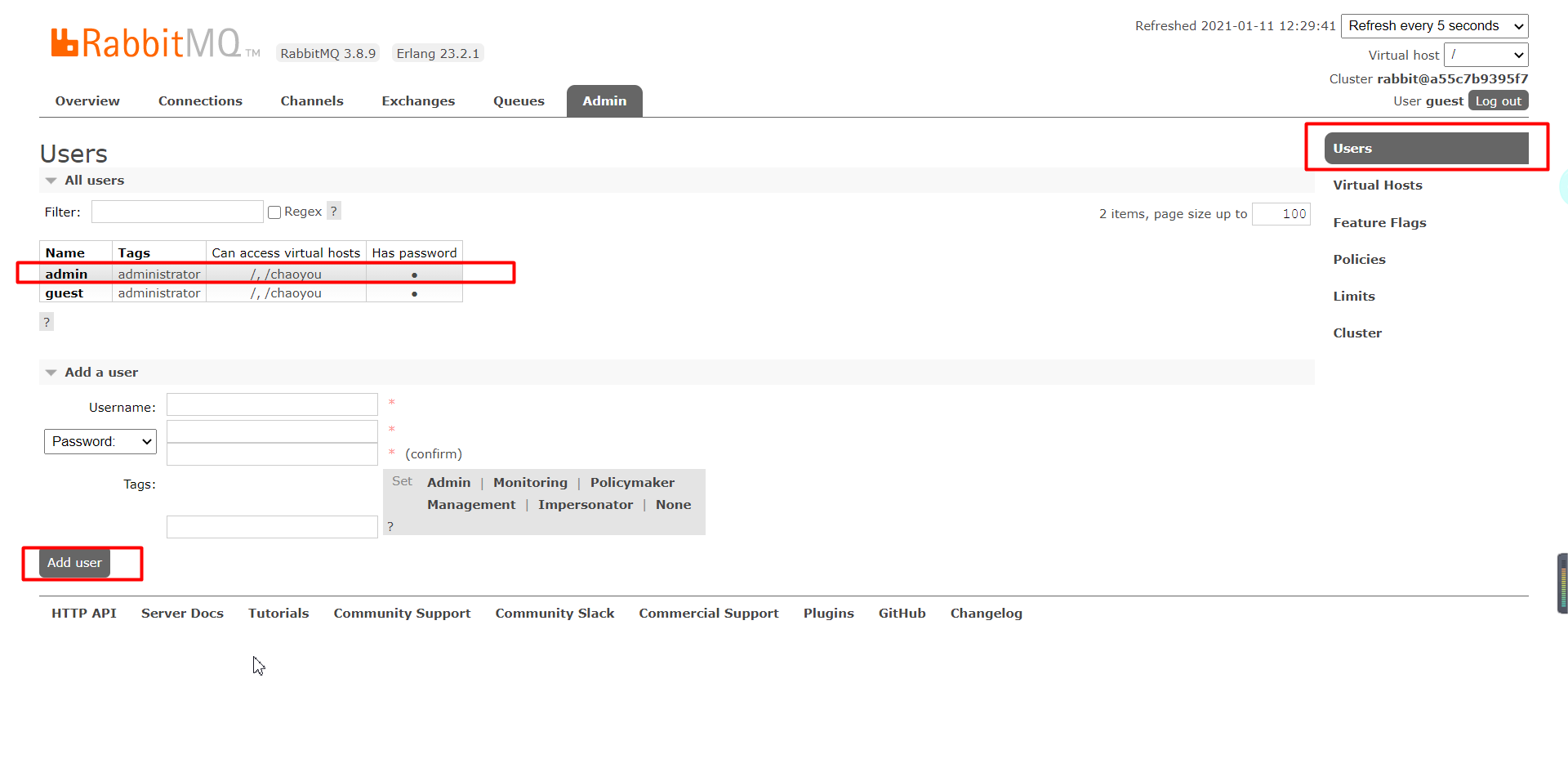Open the Virtual host dropdown
Image resolution: width=1568 pixels, height=759 pixels.
point(1486,55)
